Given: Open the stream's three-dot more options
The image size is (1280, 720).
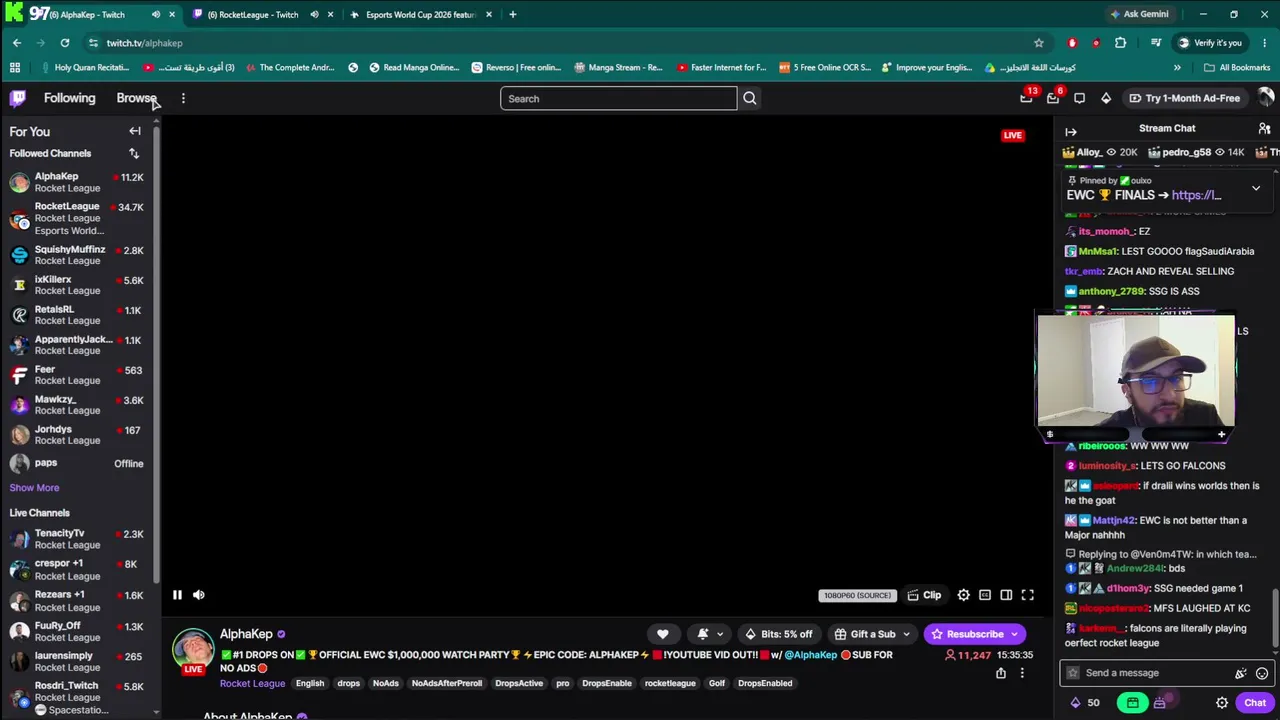Looking at the screenshot, I should tap(1022, 673).
